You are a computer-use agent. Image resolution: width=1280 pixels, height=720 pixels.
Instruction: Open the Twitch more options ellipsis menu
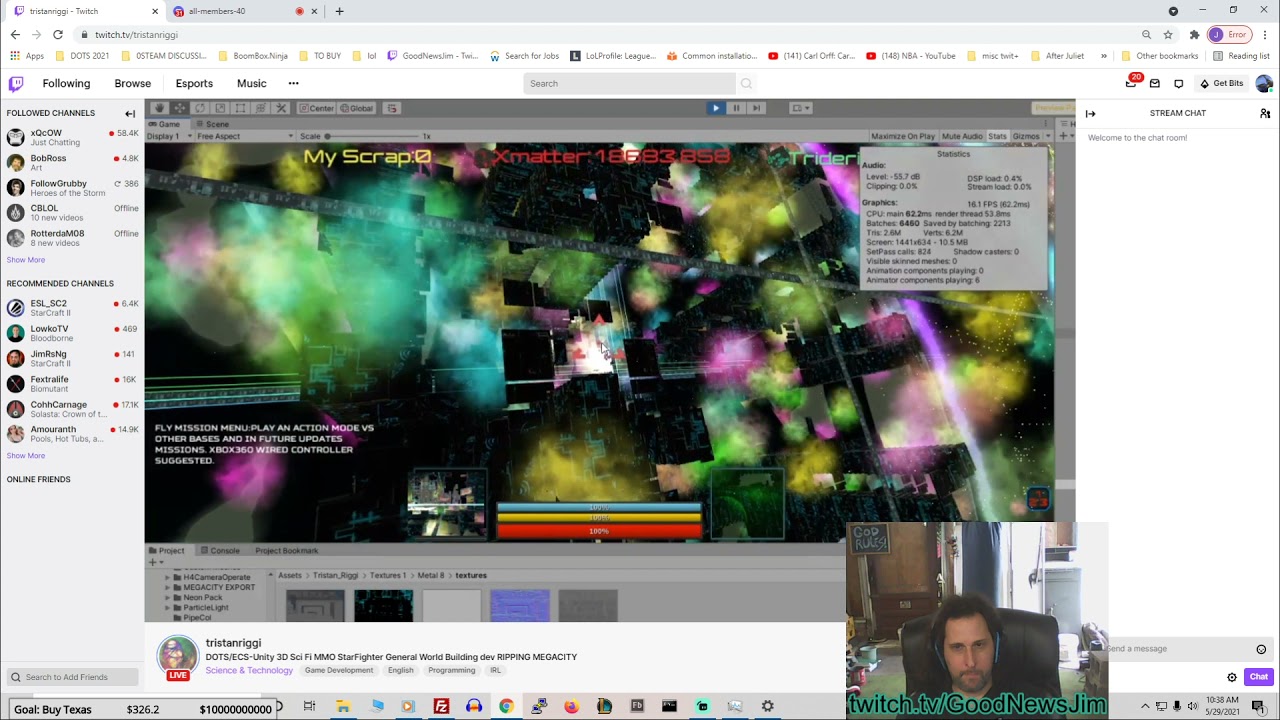[x=293, y=84]
